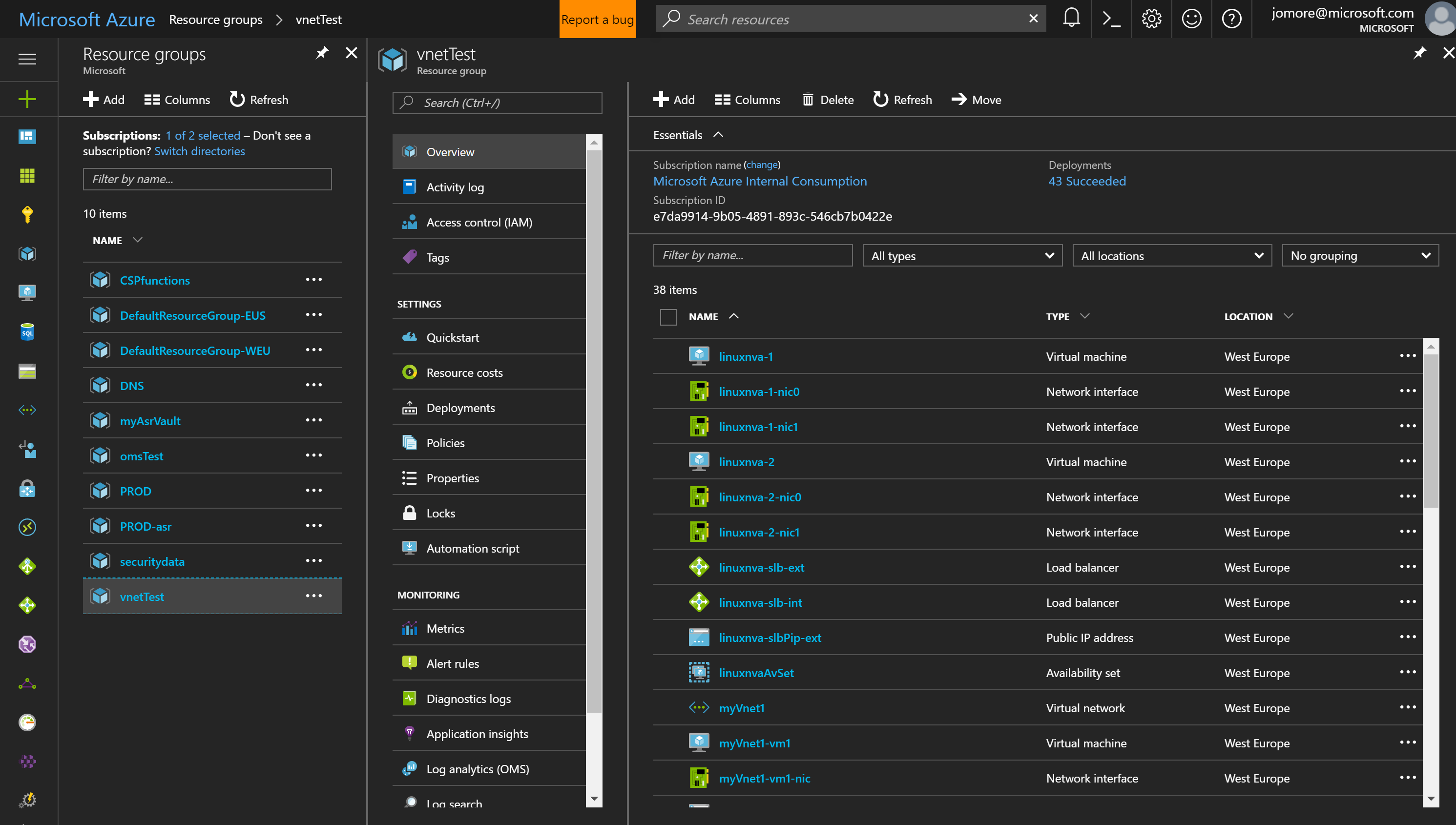1456x825 pixels.
Task: Open the notifications bell
Action: pos(1071,19)
